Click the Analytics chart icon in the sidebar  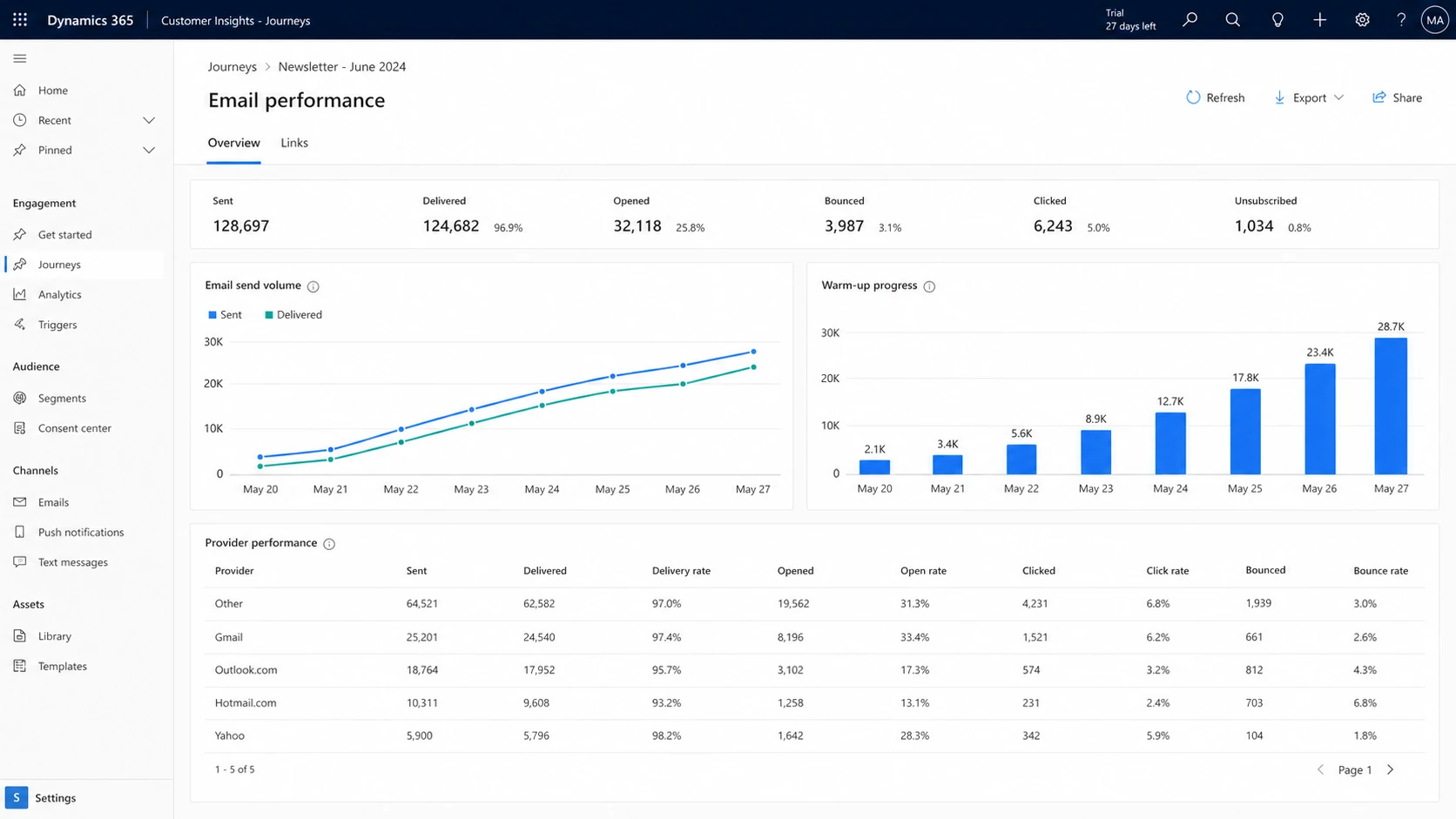coord(20,294)
